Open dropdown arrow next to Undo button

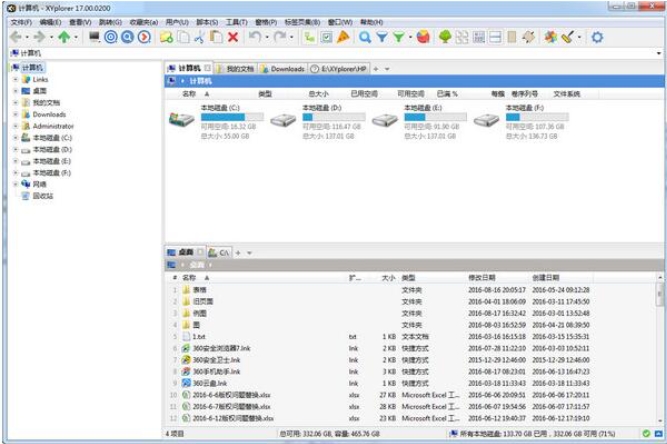tap(267, 37)
